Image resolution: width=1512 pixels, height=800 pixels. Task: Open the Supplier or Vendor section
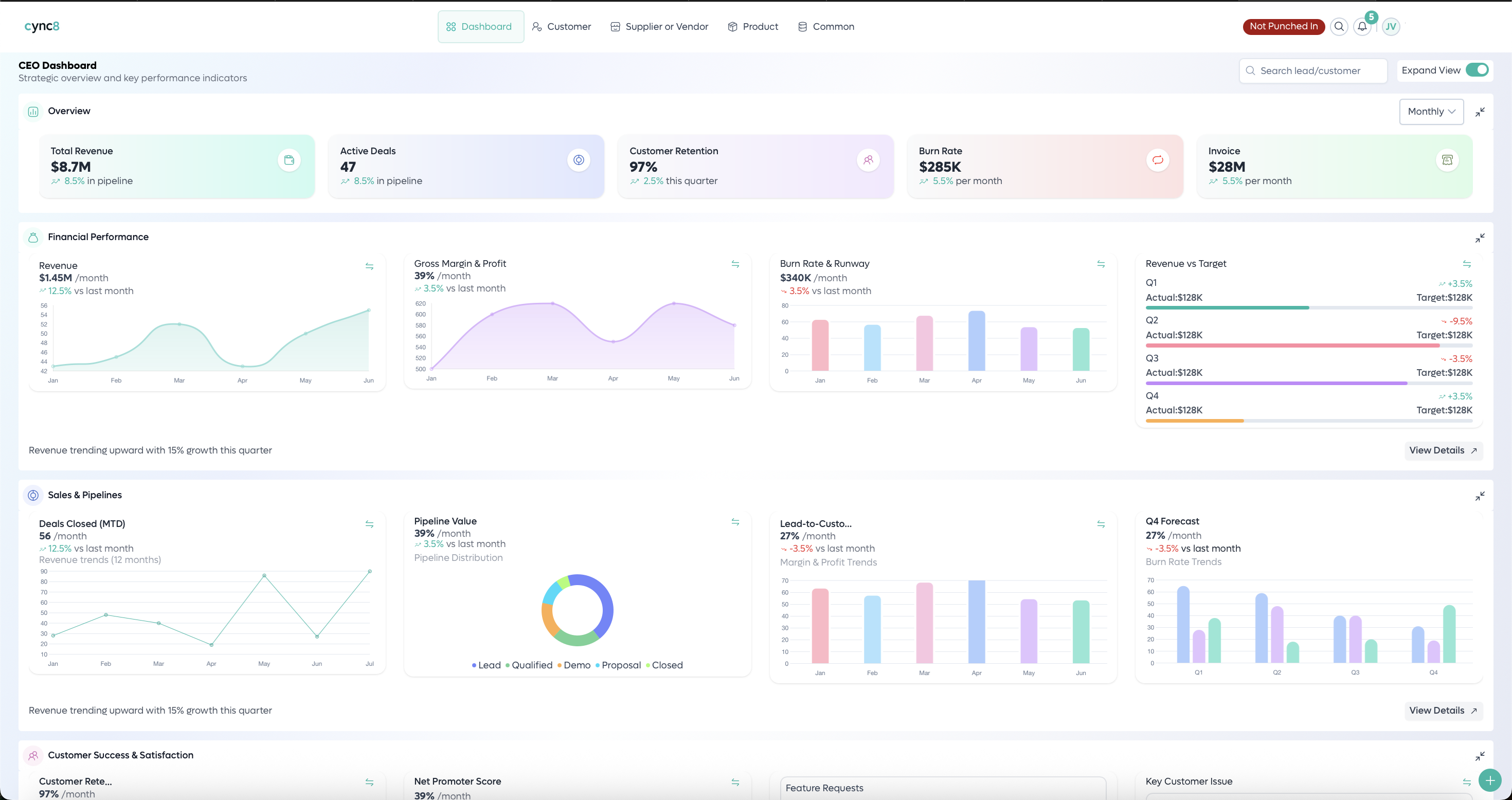[x=659, y=26]
